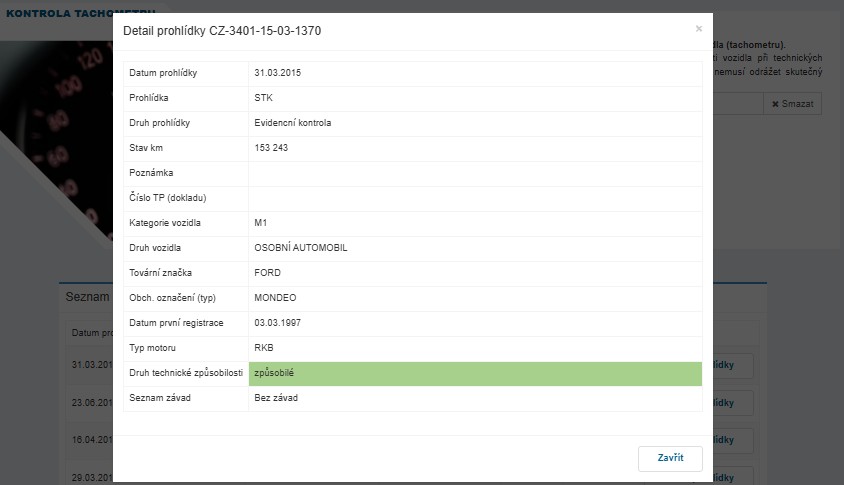Click the STK value in Prohlídka row
This screenshot has width=844, height=485.
pos(264,97)
